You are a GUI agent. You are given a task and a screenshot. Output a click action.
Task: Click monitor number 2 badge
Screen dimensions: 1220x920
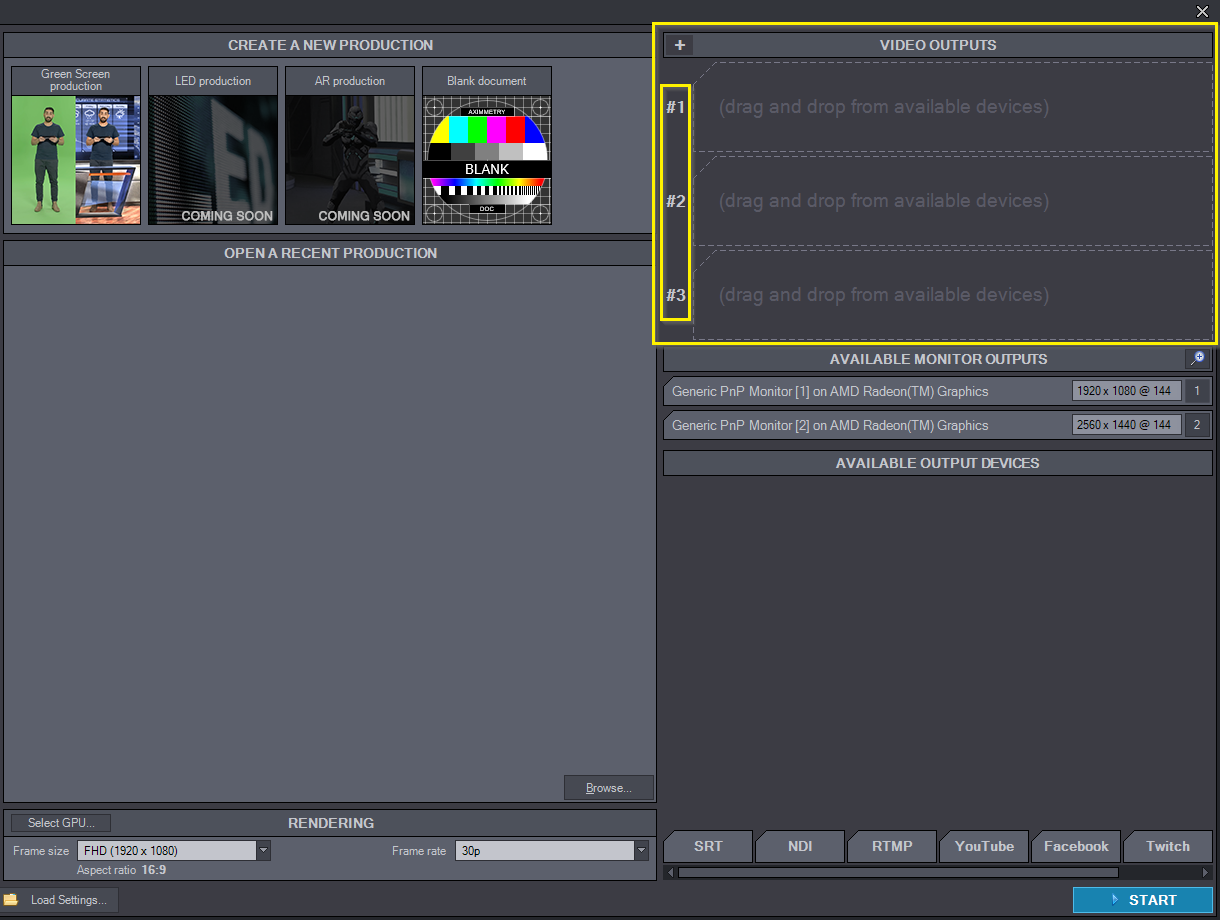tap(1197, 425)
